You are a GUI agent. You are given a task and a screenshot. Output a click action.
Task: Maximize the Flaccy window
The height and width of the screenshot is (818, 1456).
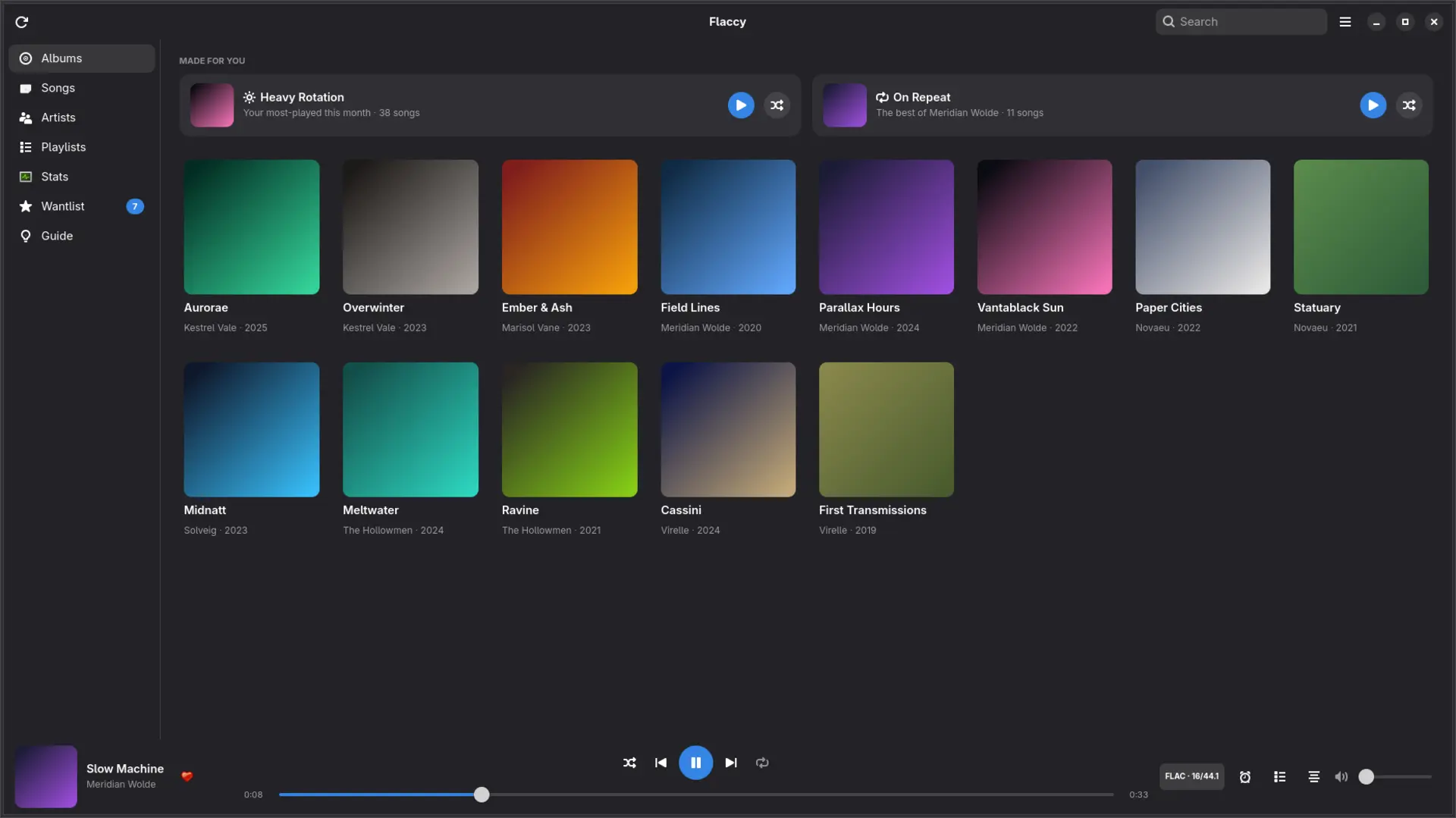coord(1405,22)
